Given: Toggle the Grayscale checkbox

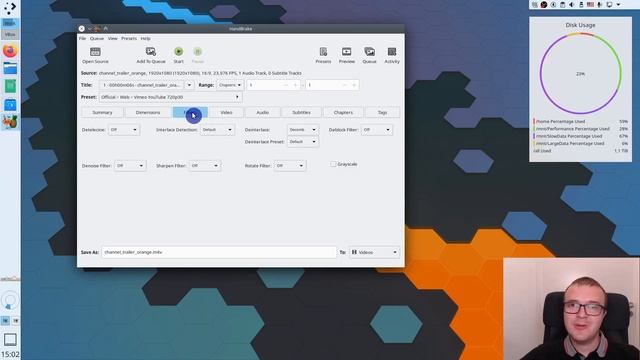Looking at the screenshot, I should (333, 164).
